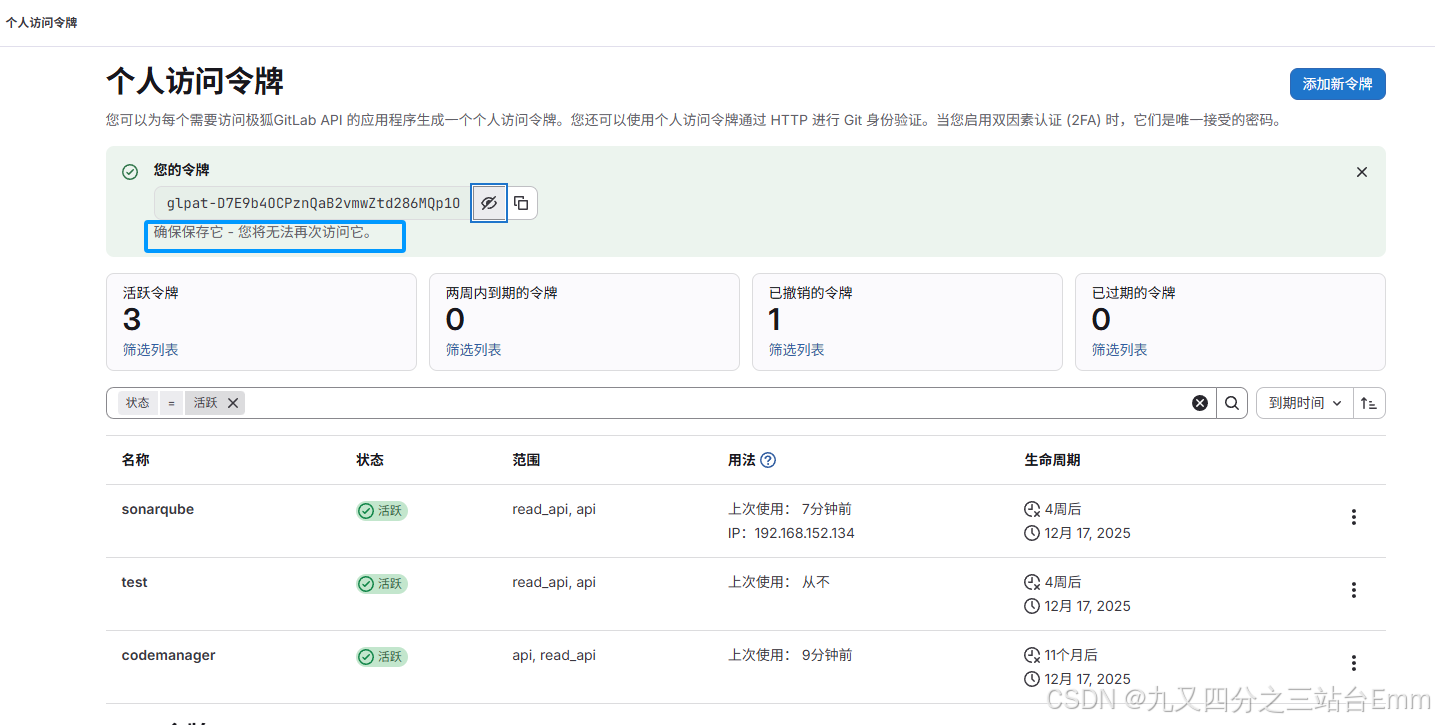Open the 到期时间 sort dropdown
1435x725 pixels.
(x=1304, y=403)
